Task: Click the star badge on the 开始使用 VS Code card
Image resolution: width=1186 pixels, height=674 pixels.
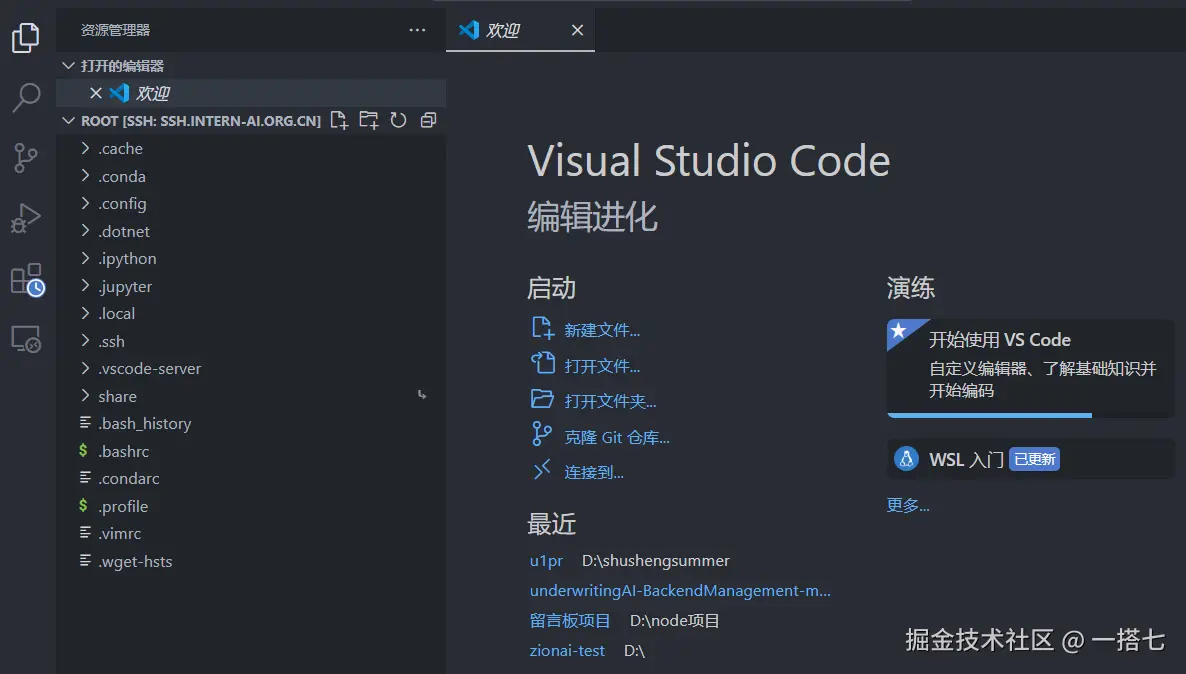Action: pos(899,331)
